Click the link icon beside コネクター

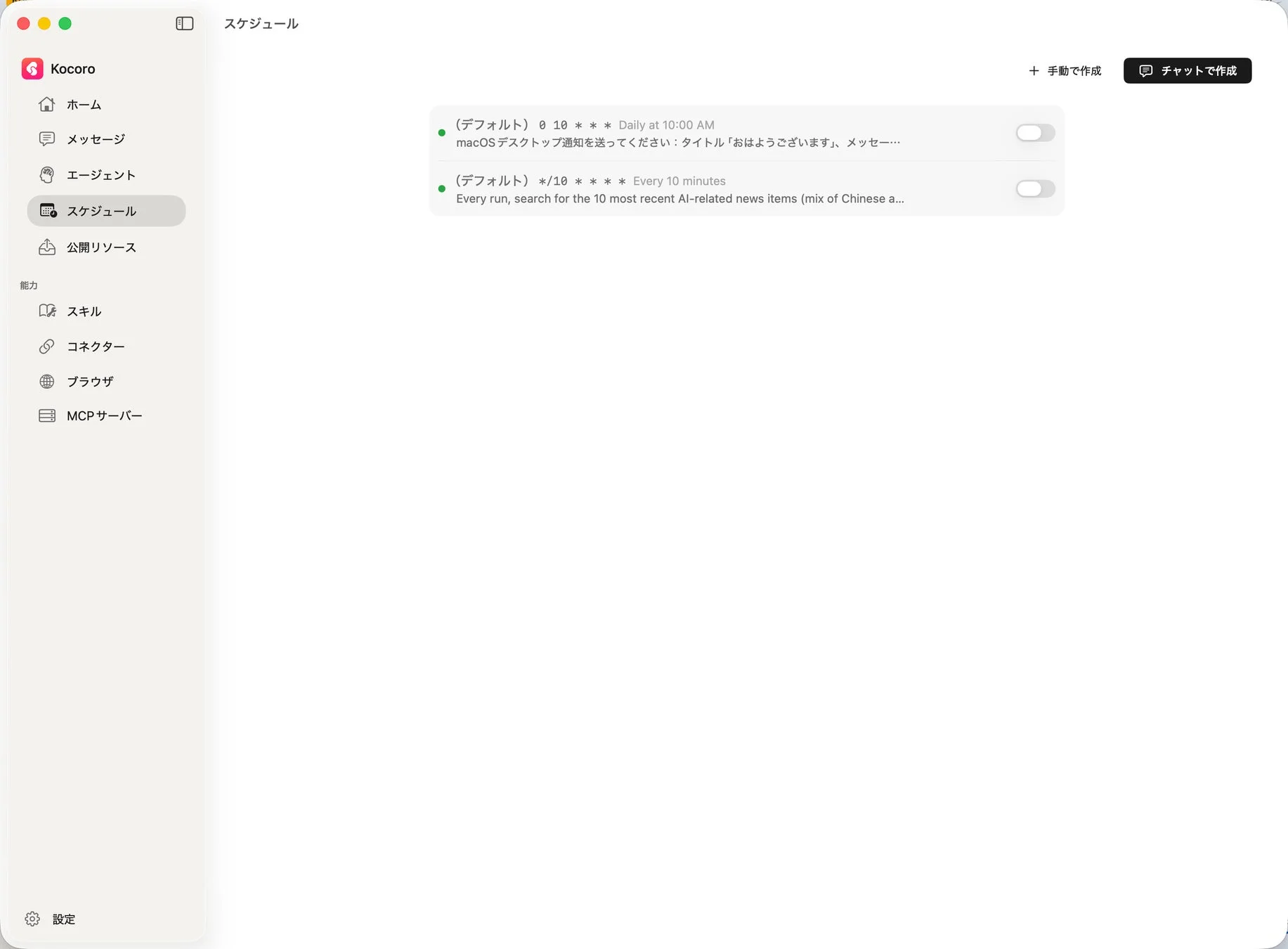pyautogui.click(x=47, y=346)
